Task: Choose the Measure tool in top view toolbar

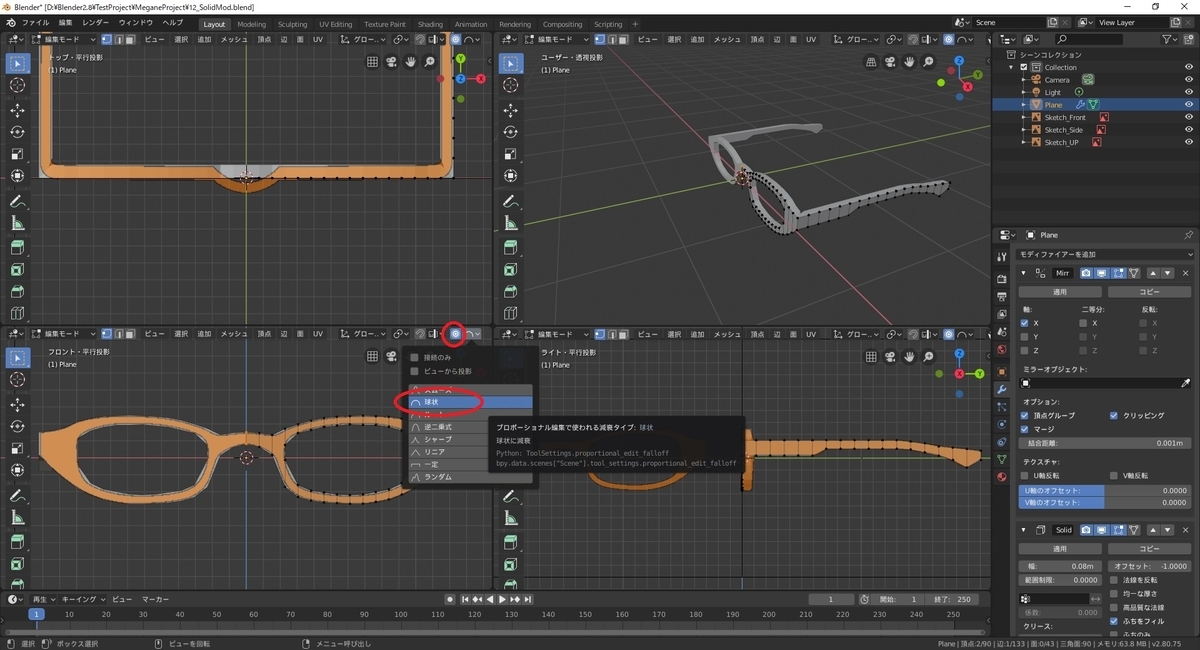Action: tap(17, 223)
